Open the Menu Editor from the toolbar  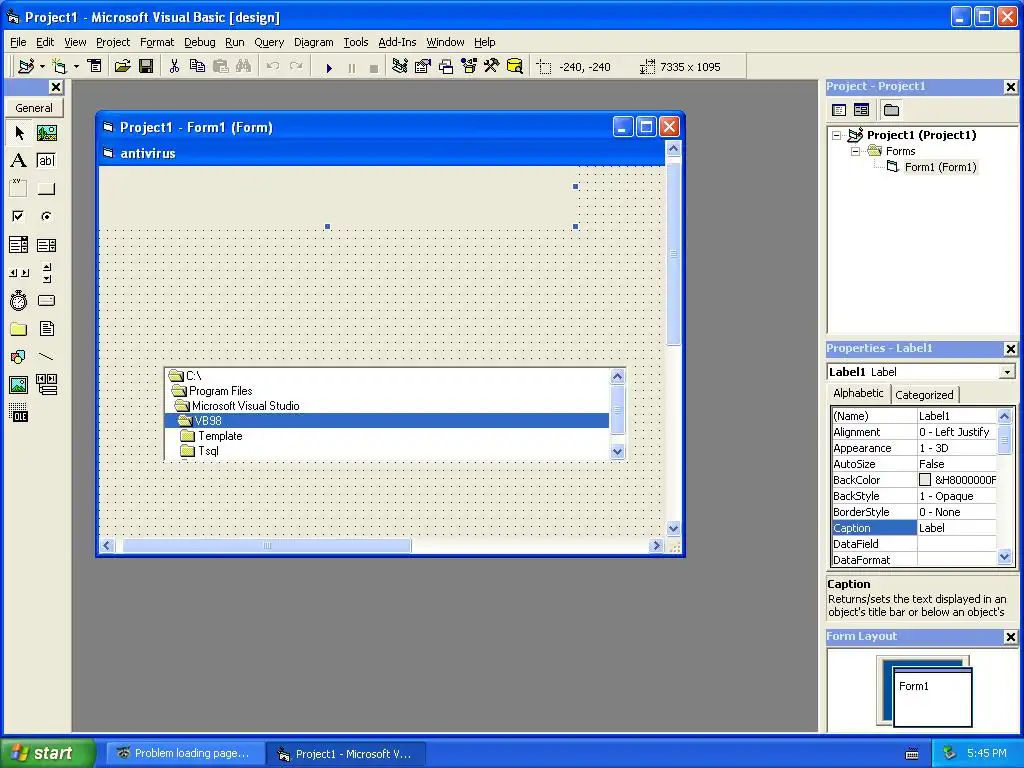pyautogui.click(x=95, y=66)
